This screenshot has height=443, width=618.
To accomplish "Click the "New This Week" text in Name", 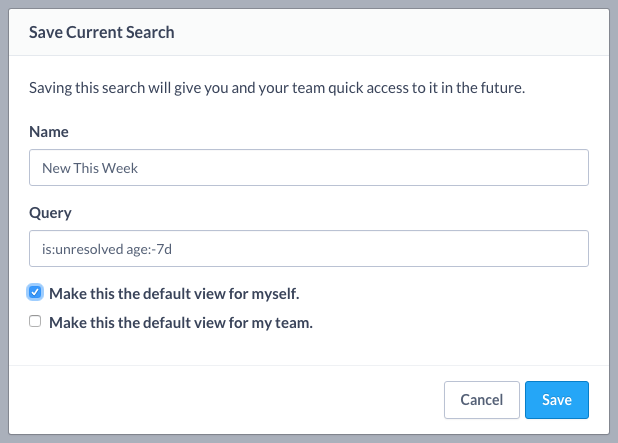I will [x=90, y=168].
